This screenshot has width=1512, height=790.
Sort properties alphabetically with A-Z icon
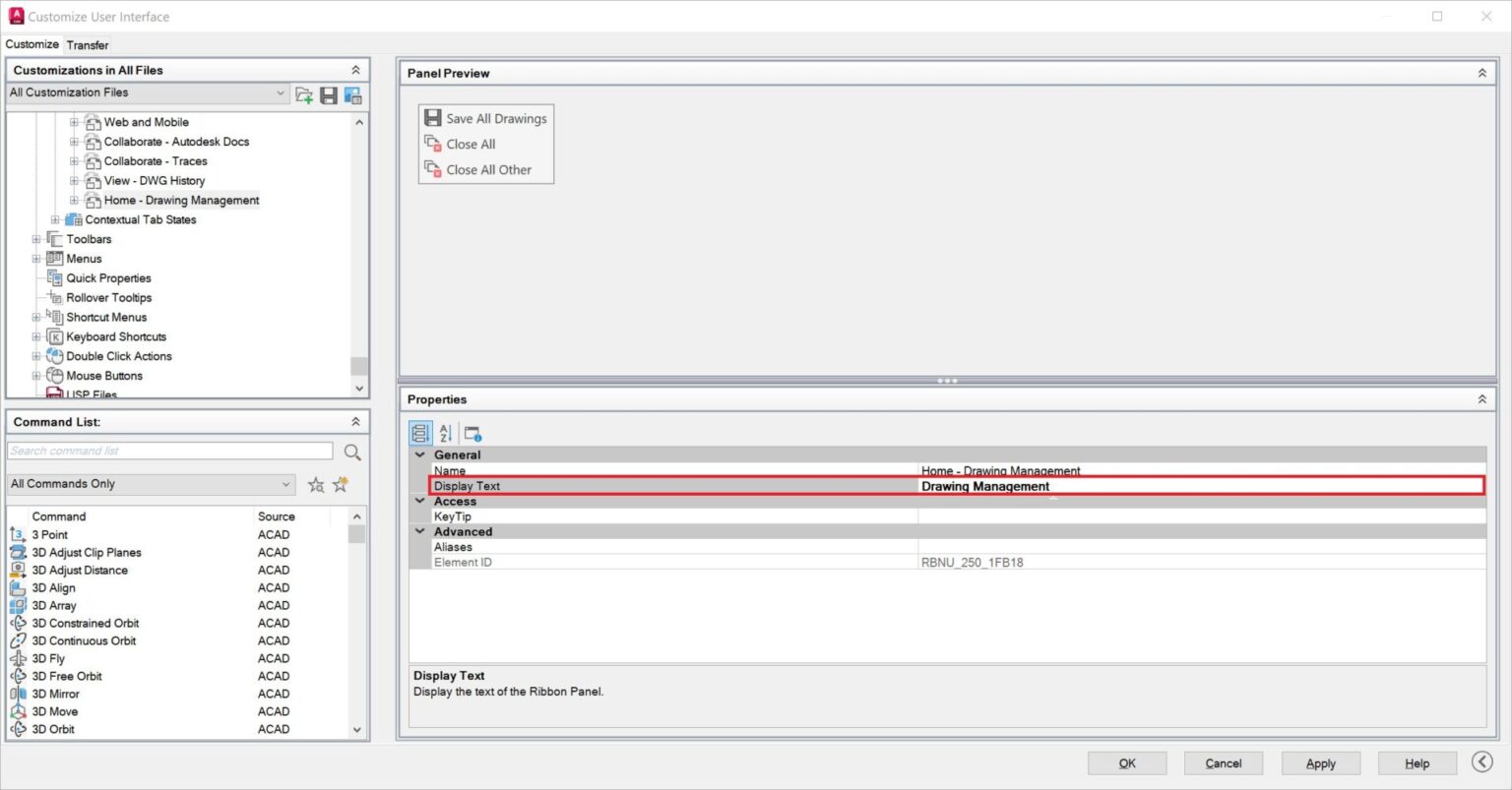(445, 433)
